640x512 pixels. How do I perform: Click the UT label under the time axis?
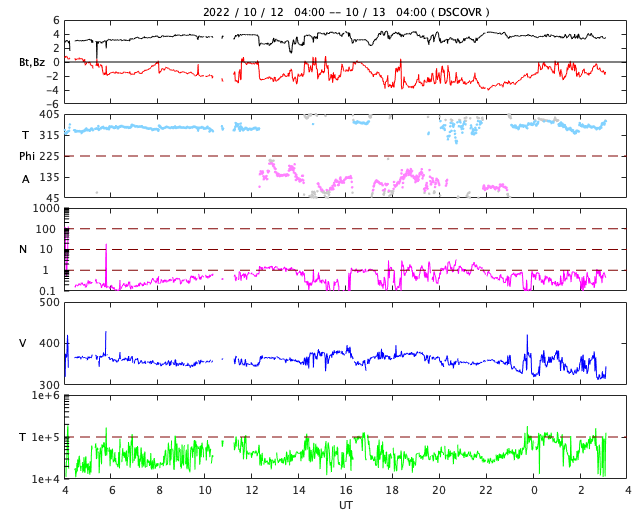[346, 505]
